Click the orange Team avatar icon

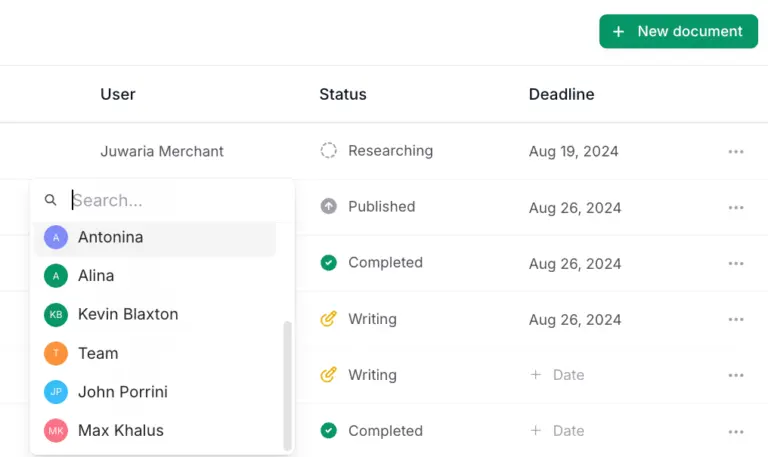(56, 353)
